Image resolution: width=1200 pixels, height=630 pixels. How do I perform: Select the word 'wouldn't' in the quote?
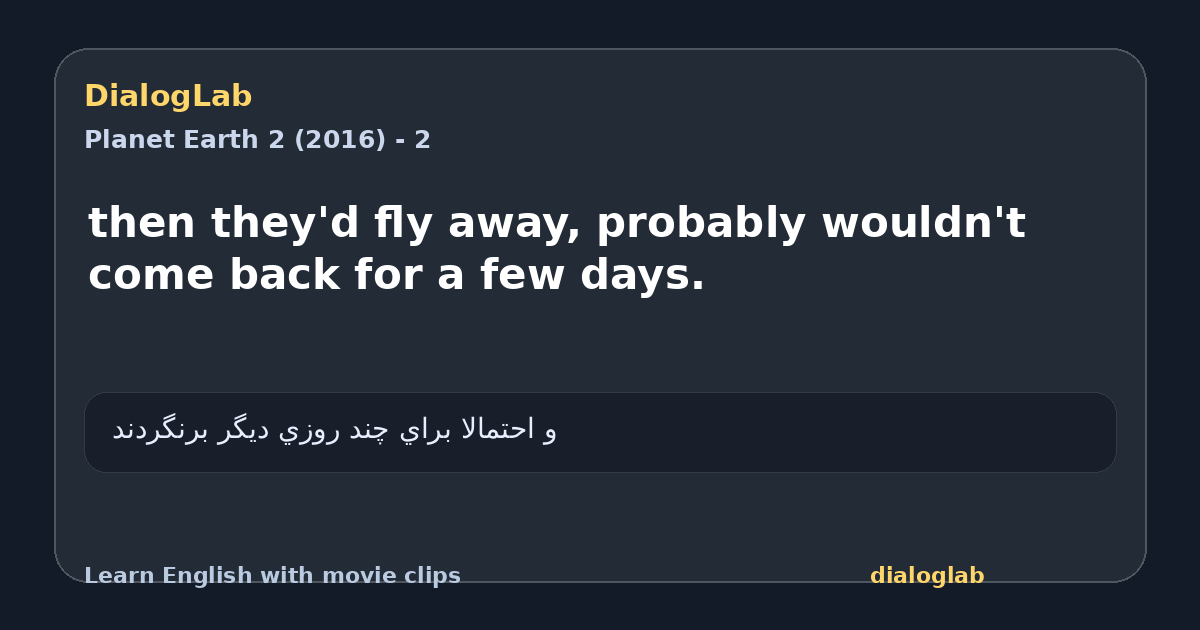[923, 224]
